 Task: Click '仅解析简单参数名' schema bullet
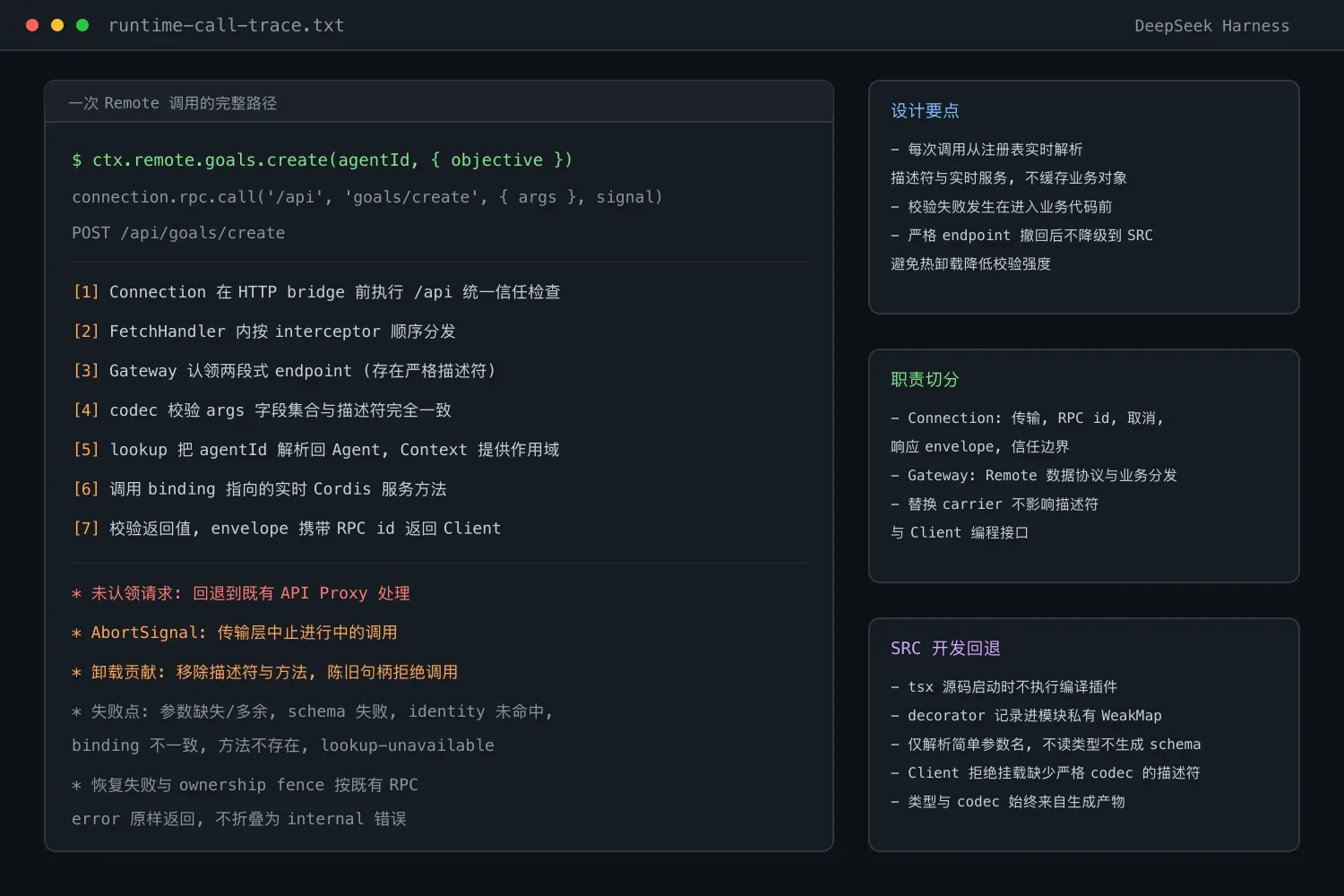click(x=1046, y=745)
